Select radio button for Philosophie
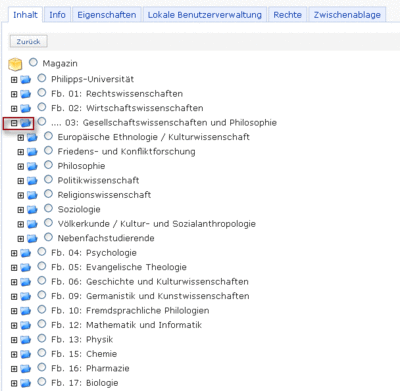This screenshot has width=400, height=391. [x=48, y=165]
